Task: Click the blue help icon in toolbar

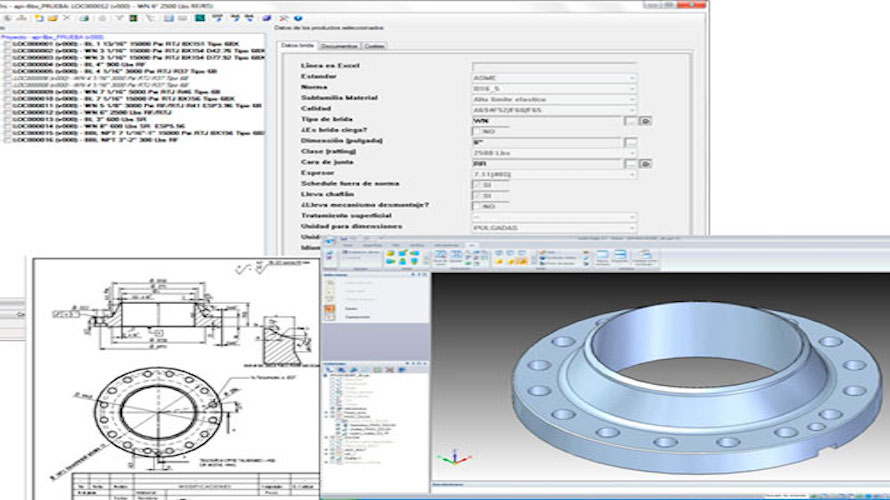Action: pos(300,17)
